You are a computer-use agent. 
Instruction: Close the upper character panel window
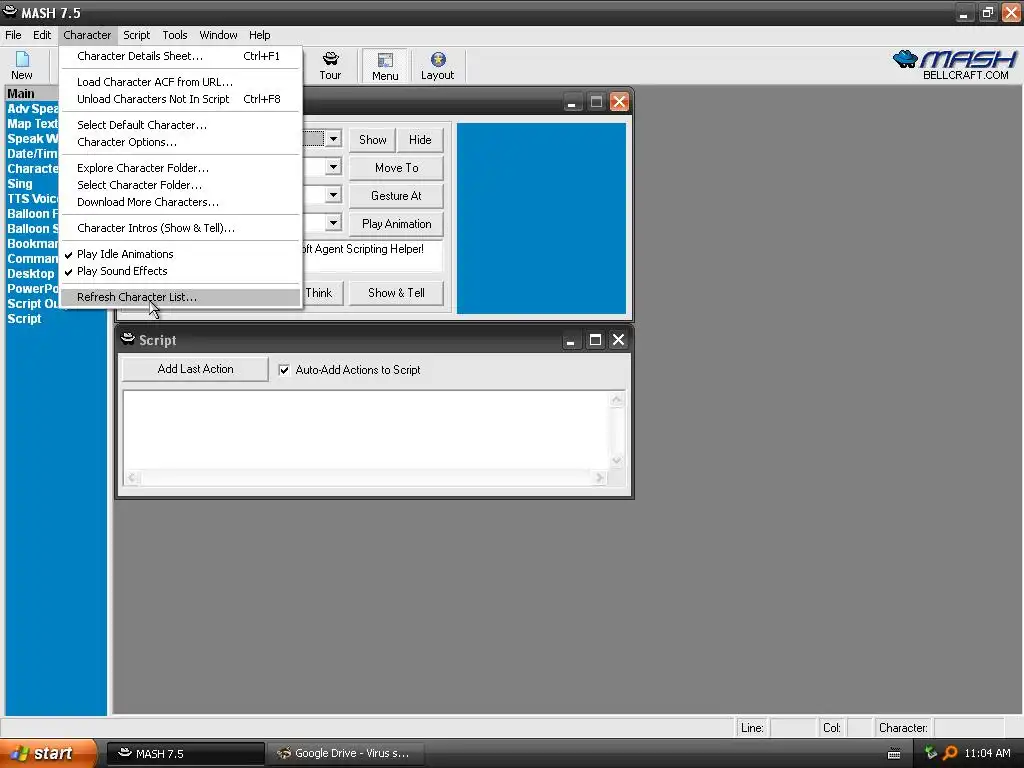point(619,102)
